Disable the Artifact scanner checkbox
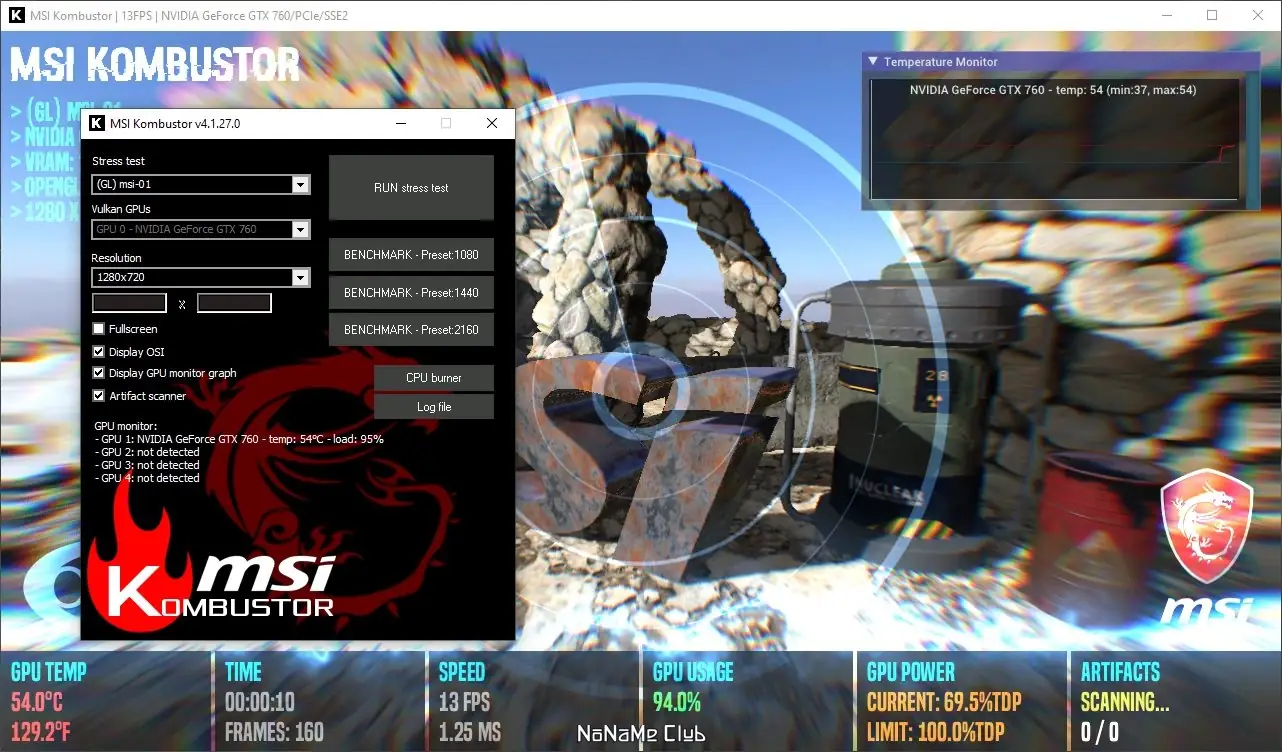The image size is (1282, 752). pyautogui.click(x=98, y=396)
